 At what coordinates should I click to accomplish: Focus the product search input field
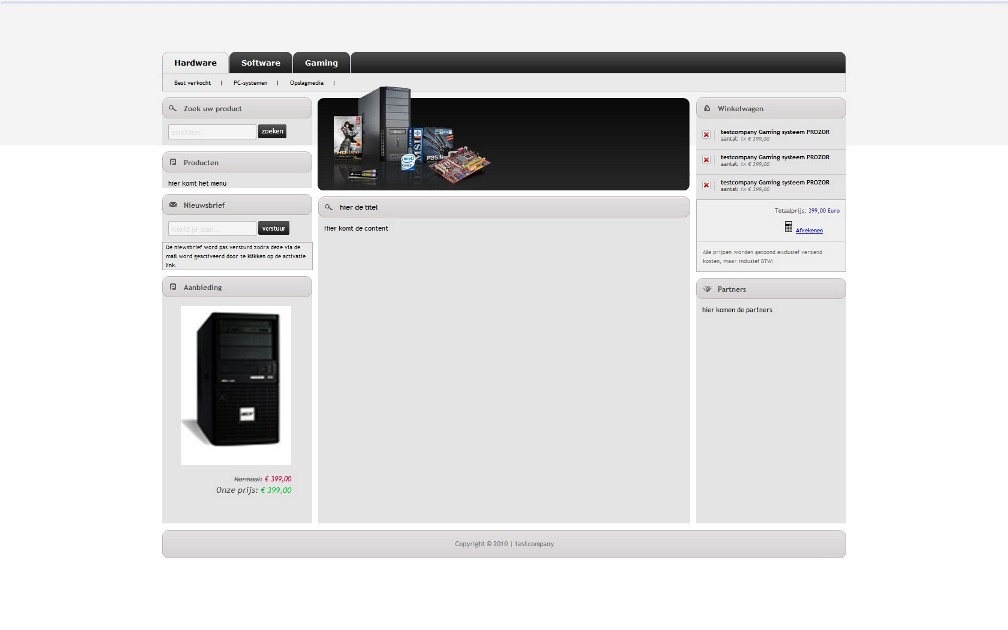coord(212,132)
